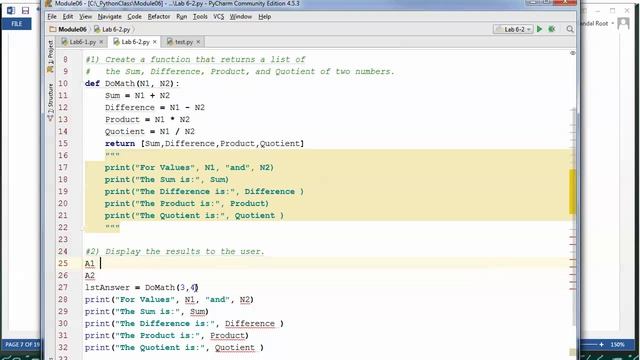Click the yellow warning marker on error stripe
The width and height of the screenshot is (640, 360).
tap(573, 192)
